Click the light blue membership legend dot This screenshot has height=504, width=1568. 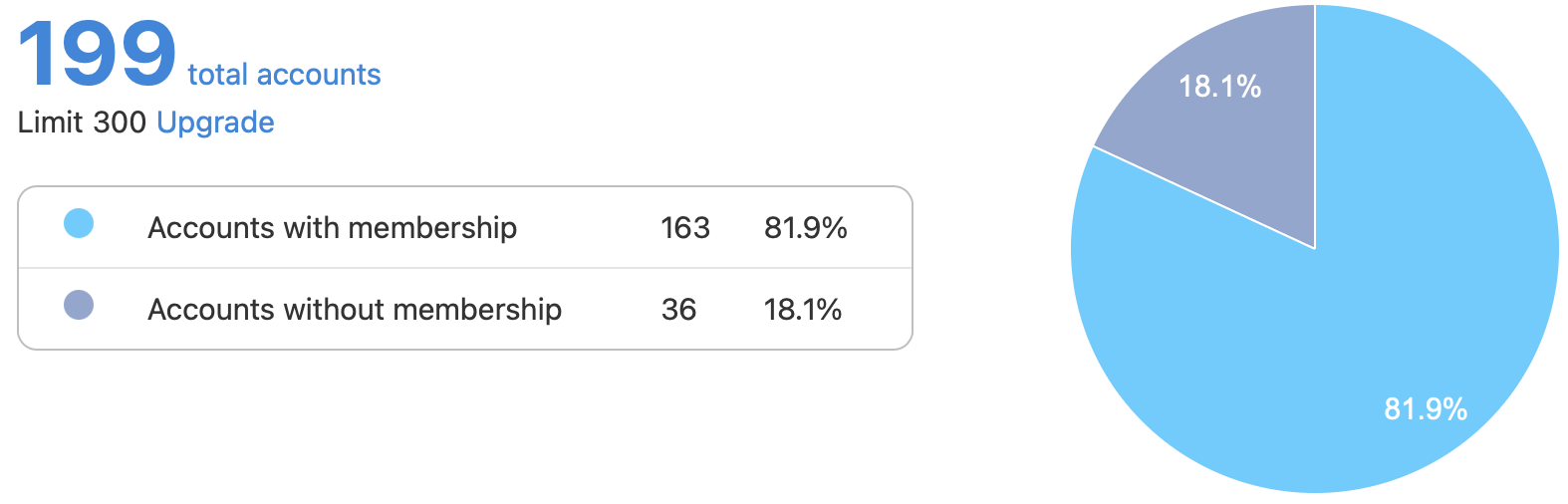click(x=79, y=224)
